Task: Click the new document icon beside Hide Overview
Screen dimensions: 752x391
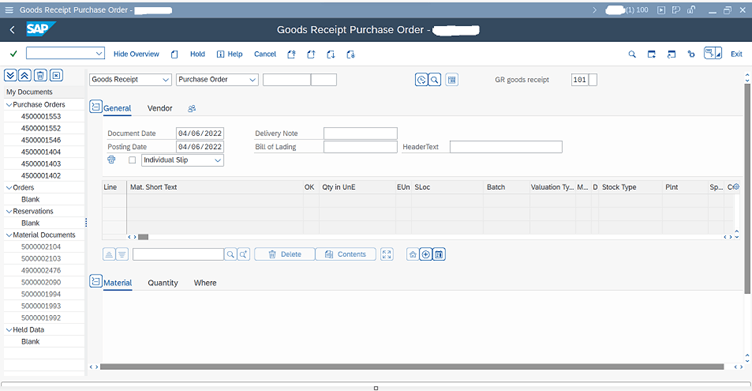Action: (x=175, y=54)
